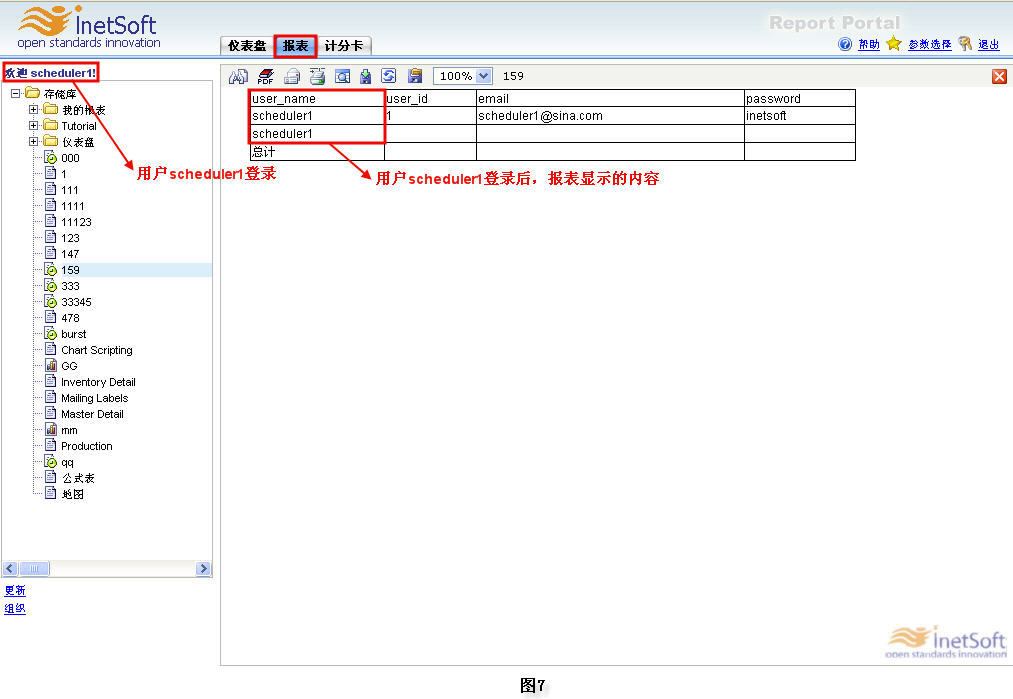Screen dimensions: 1013x699
Task: Switch to the 计分卡 tab
Action: [344, 46]
